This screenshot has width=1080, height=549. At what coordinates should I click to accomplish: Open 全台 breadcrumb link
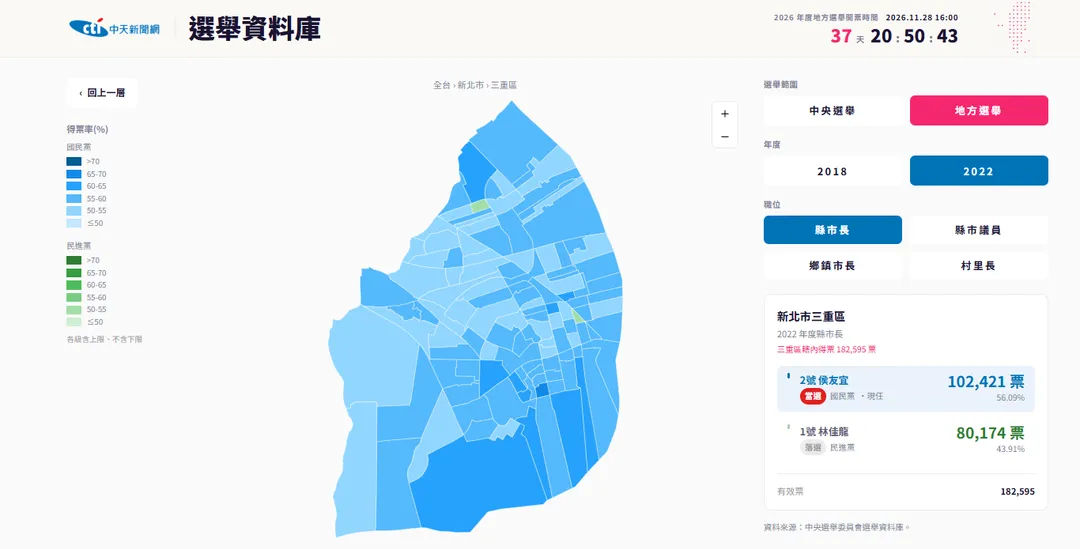442,85
